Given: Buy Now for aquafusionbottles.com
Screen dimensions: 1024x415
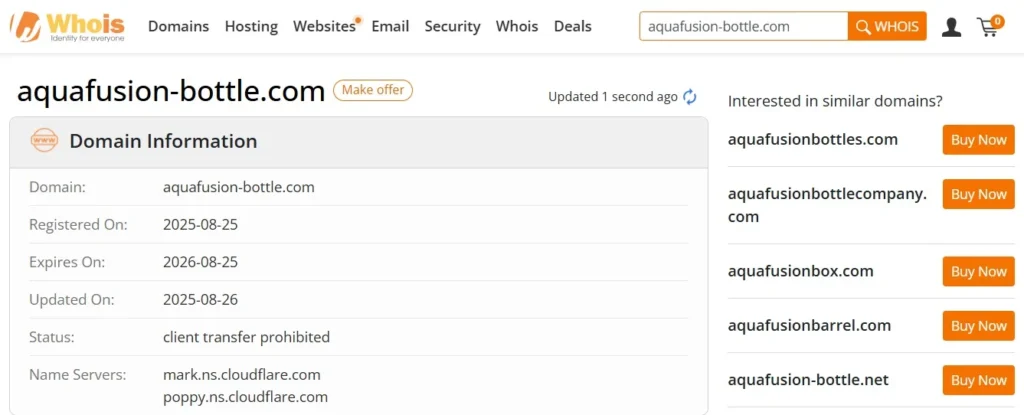Looking at the screenshot, I should click(x=978, y=140).
